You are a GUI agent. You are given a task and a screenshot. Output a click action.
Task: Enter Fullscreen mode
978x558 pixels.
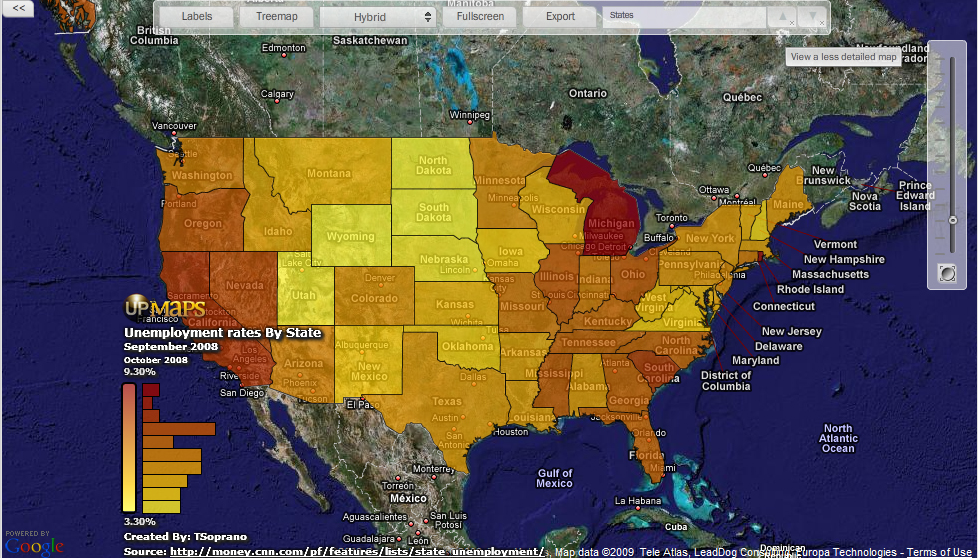pos(479,17)
